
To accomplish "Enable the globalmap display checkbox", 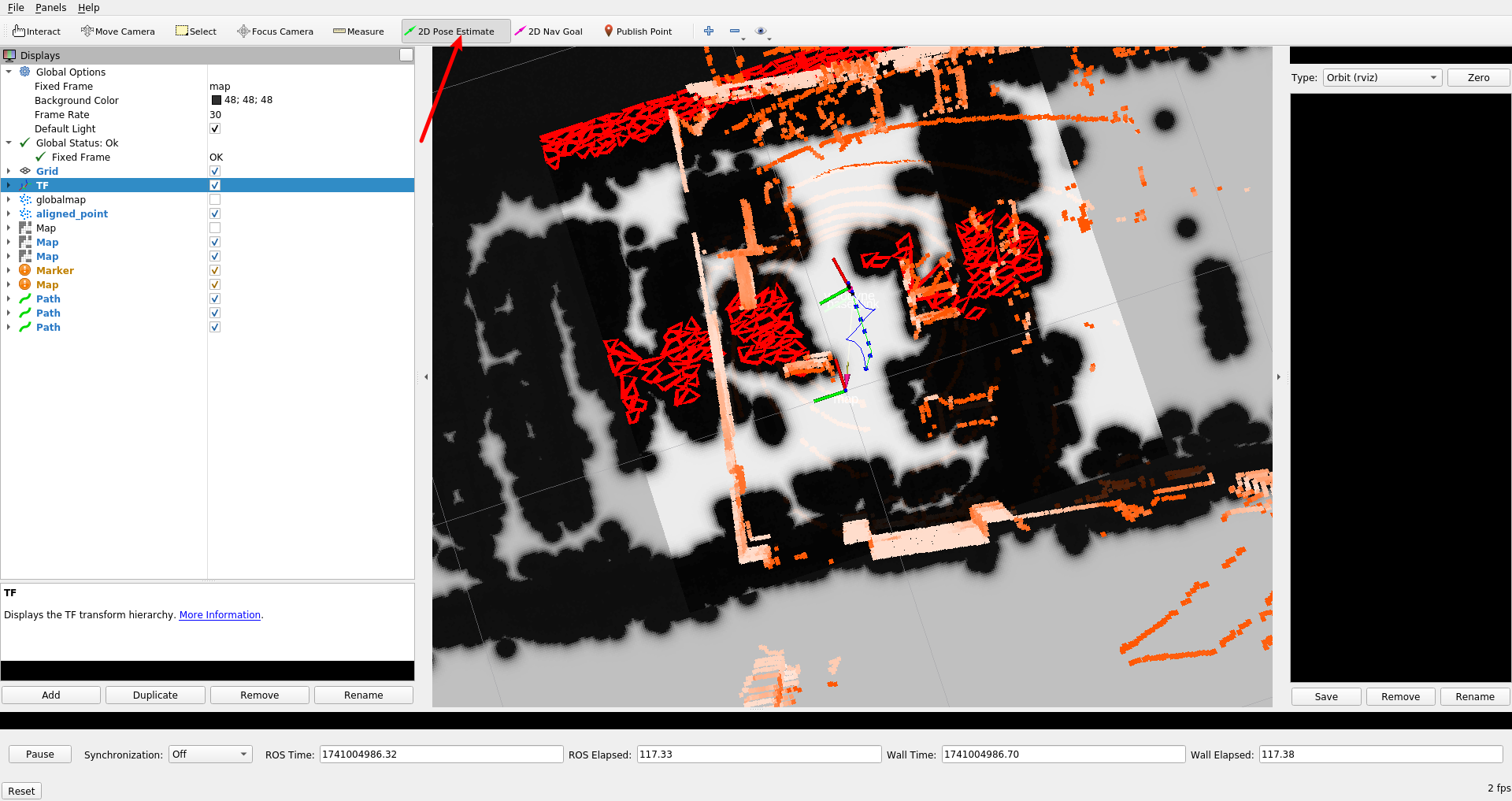I will point(214,199).
